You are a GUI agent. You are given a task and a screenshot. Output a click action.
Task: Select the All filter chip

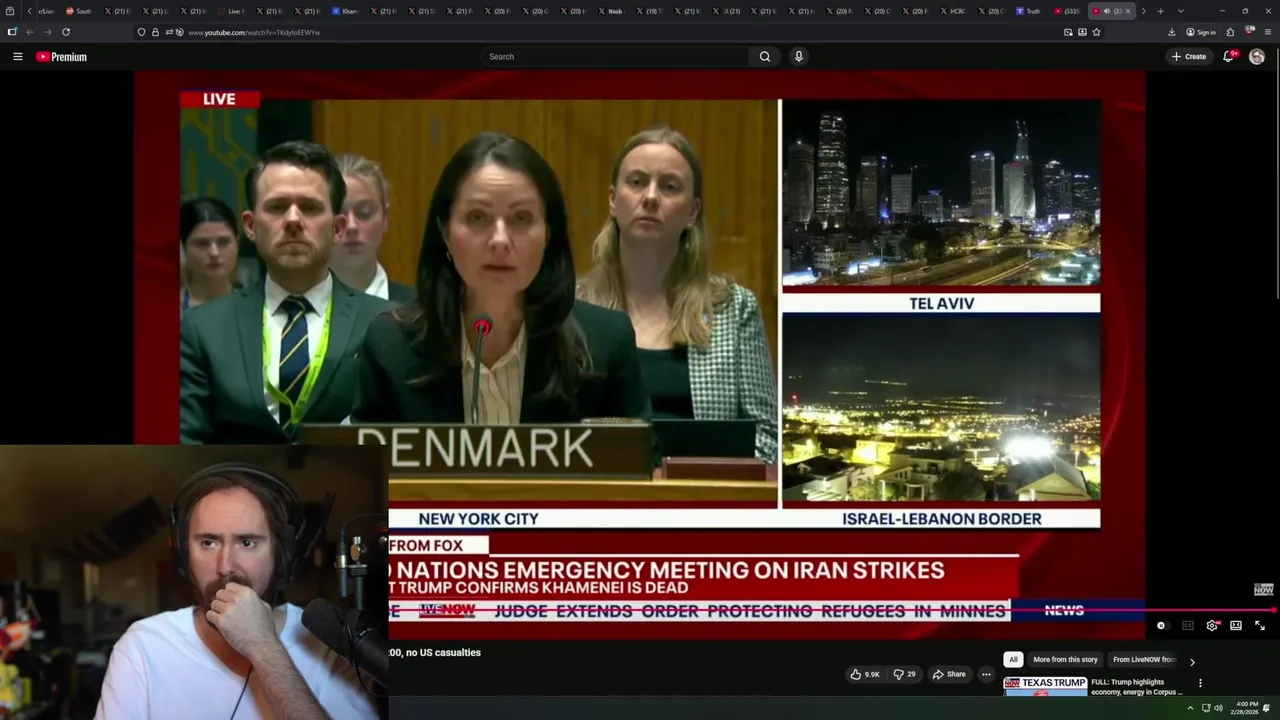[1013, 660]
